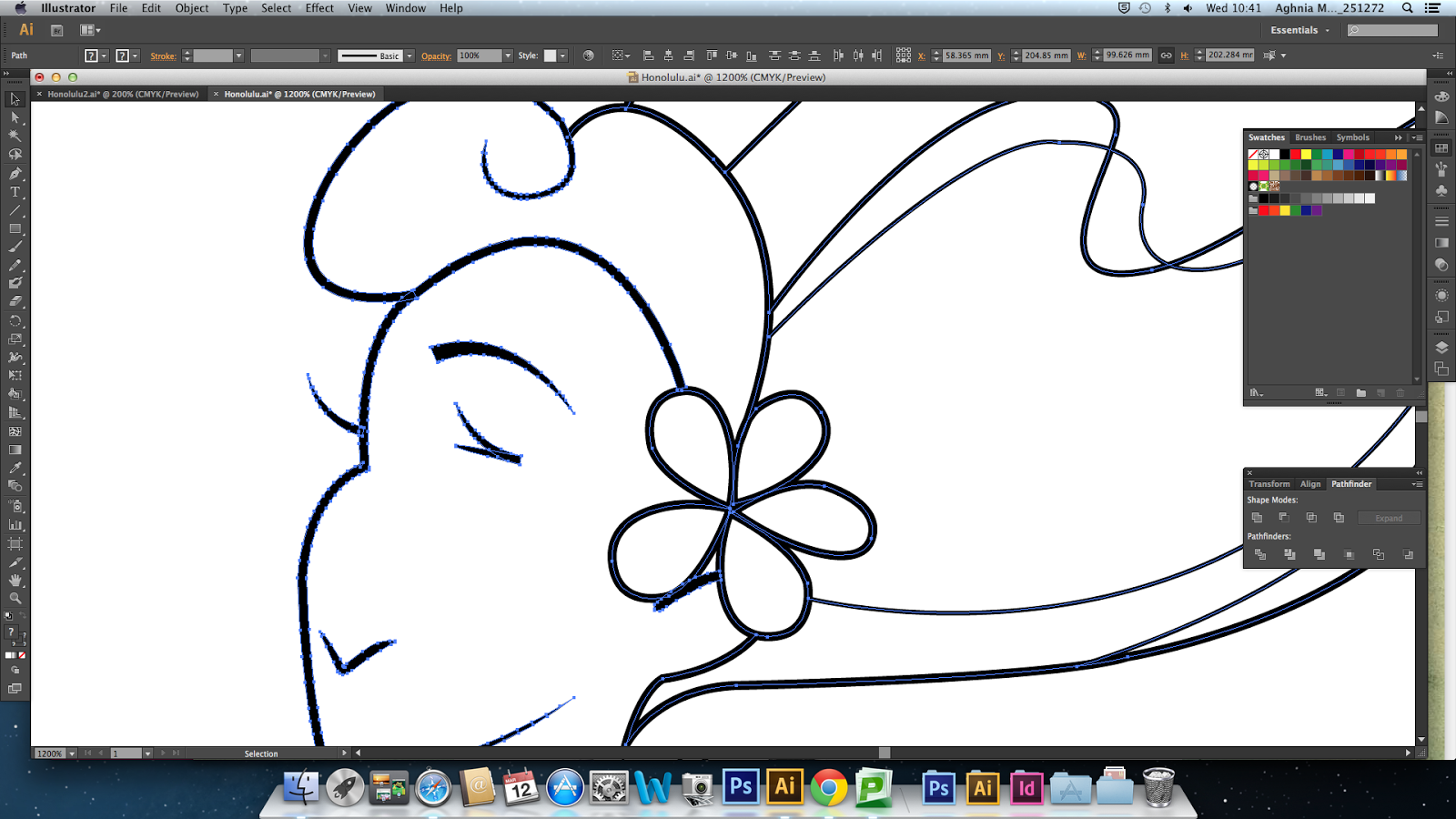Open Google Chrome from the Dock
Screen dimensions: 1456x819
point(829,788)
